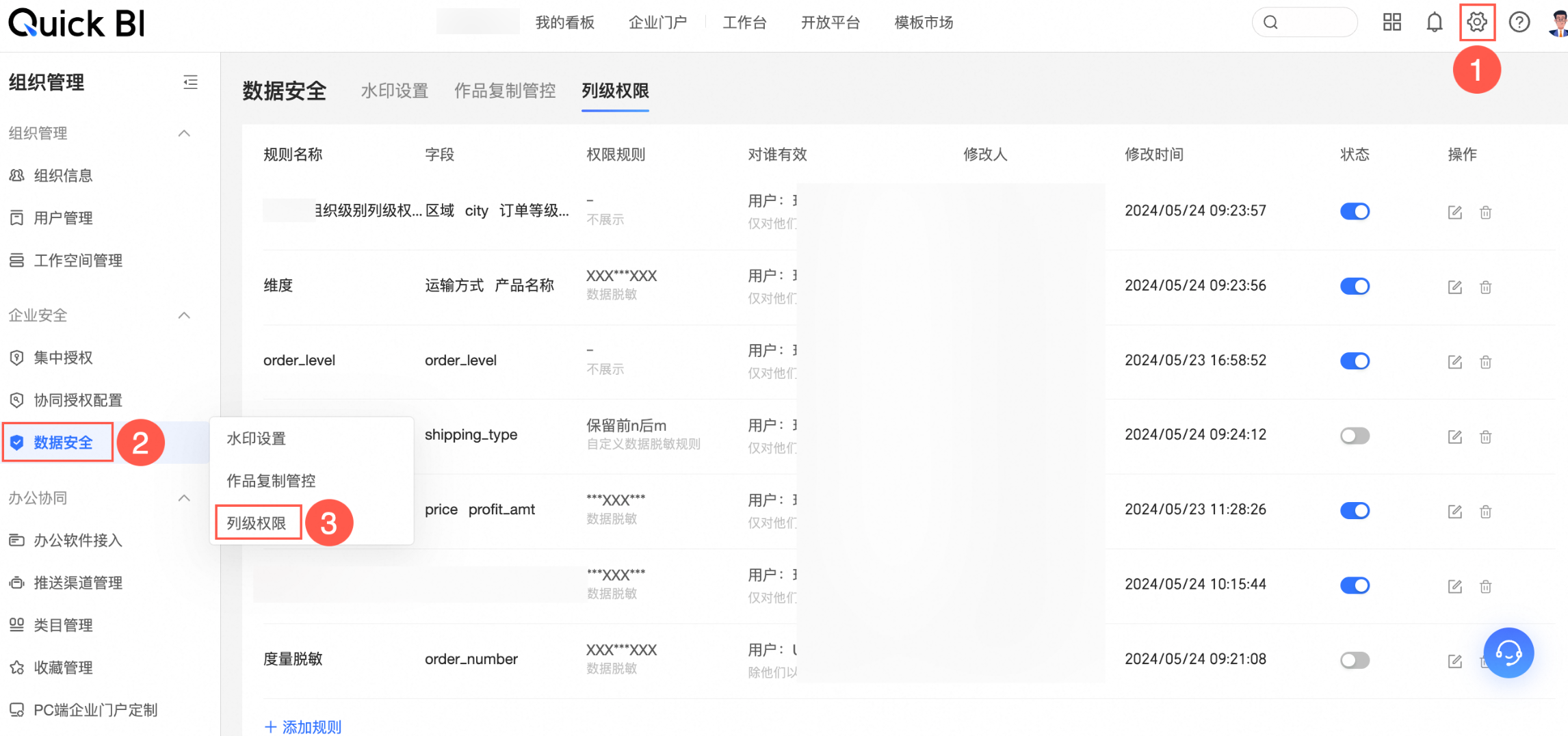The image size is (1568, 736).
Task: Enable the shipping_type rule switch
Action: pos(1355,436)
